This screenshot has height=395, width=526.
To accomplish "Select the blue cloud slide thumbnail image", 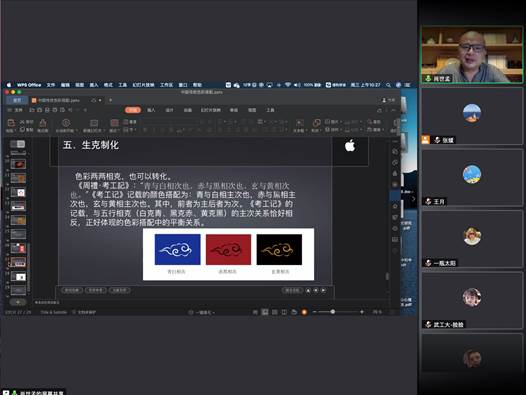I will [177, 249].
